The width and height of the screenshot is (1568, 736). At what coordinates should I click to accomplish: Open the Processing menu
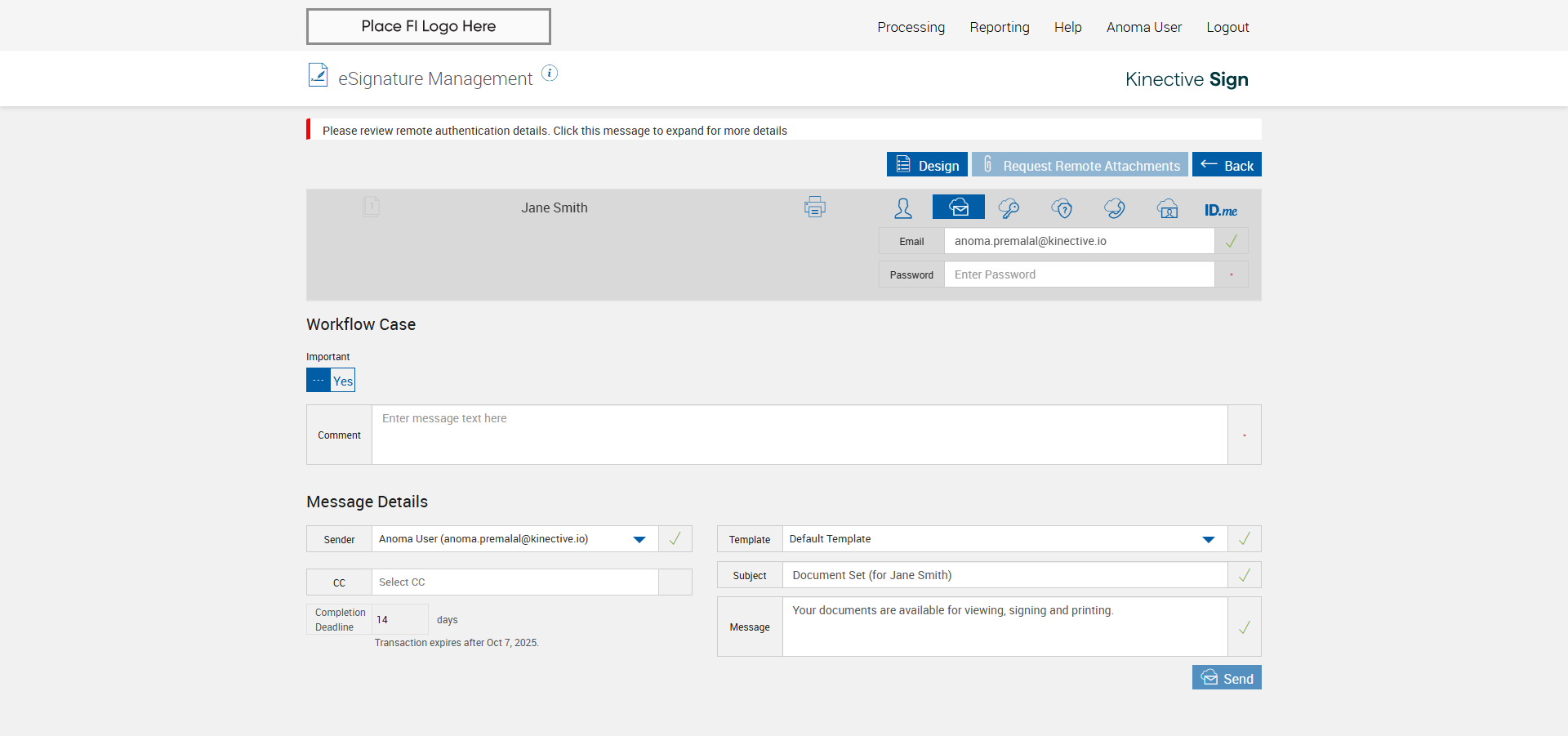911,27
